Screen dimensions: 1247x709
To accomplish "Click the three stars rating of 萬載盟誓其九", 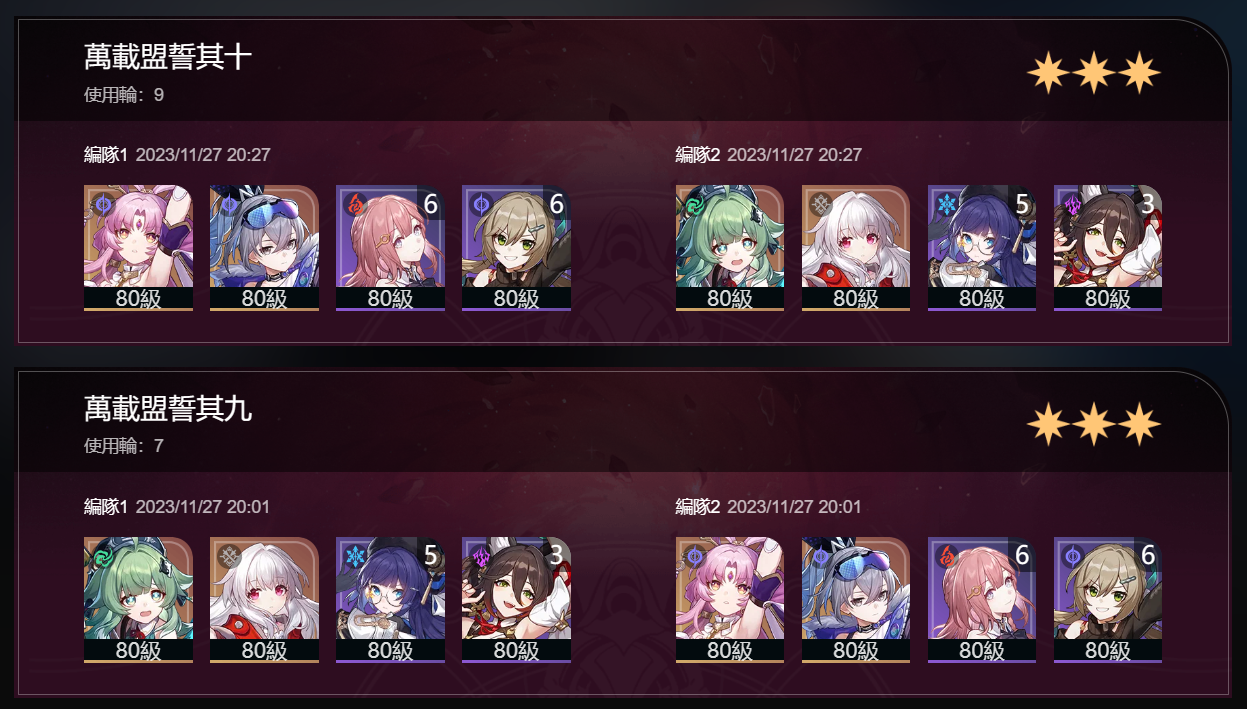I will pyautogui.click(x=1094, y=425).
